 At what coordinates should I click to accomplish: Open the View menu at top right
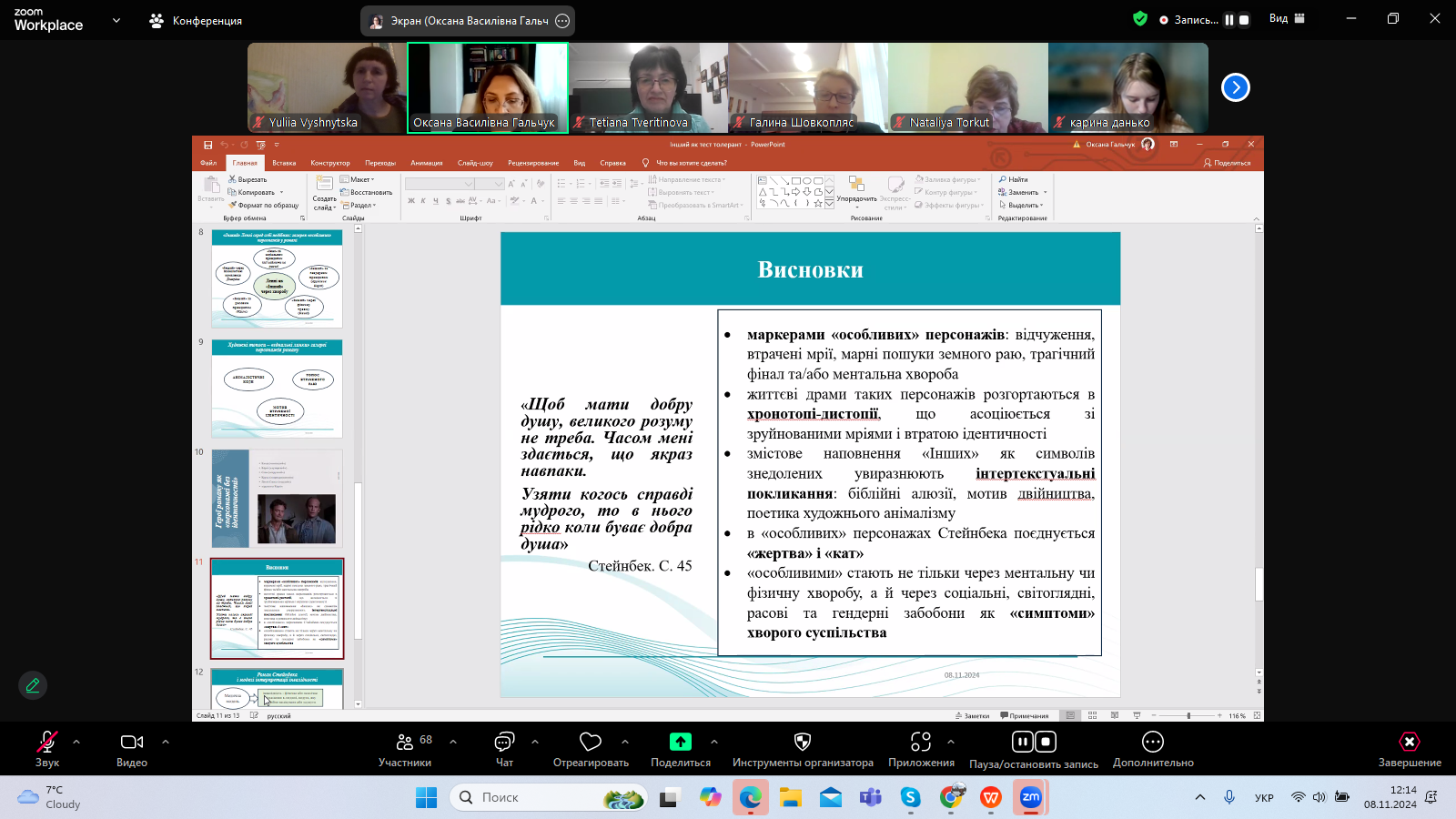(x=1287, y=19)
